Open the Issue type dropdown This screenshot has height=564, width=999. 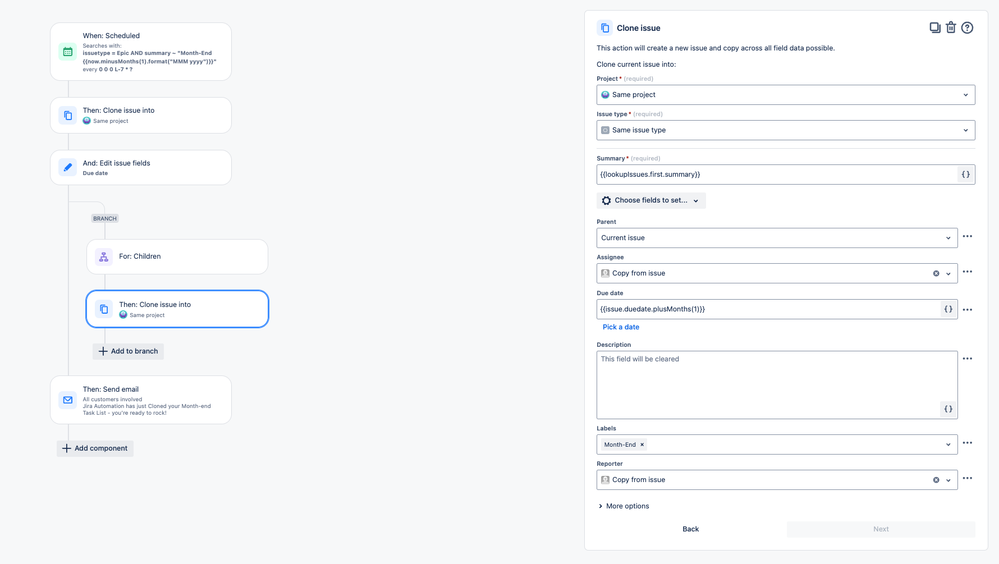point(786,130)
